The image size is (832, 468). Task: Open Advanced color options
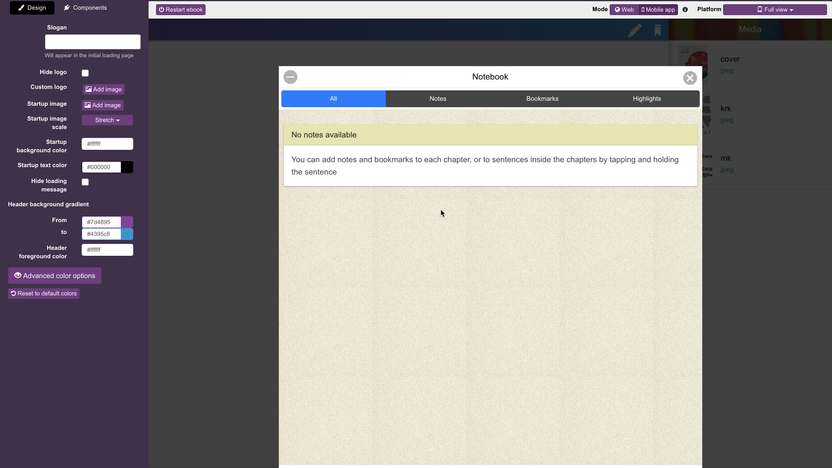tap(55, 276)
